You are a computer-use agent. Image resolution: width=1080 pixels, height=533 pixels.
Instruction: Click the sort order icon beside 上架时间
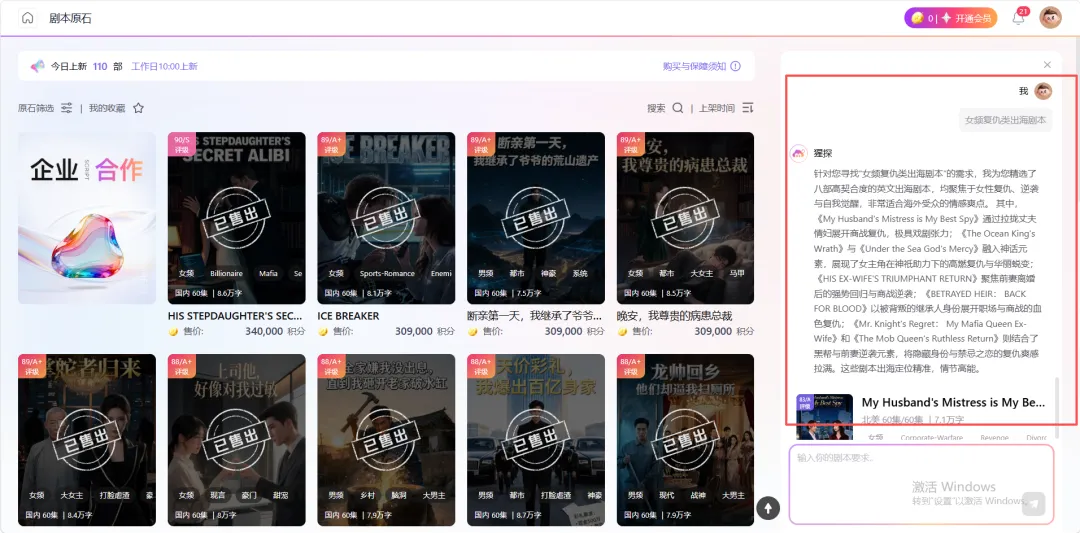click(748, 108)
